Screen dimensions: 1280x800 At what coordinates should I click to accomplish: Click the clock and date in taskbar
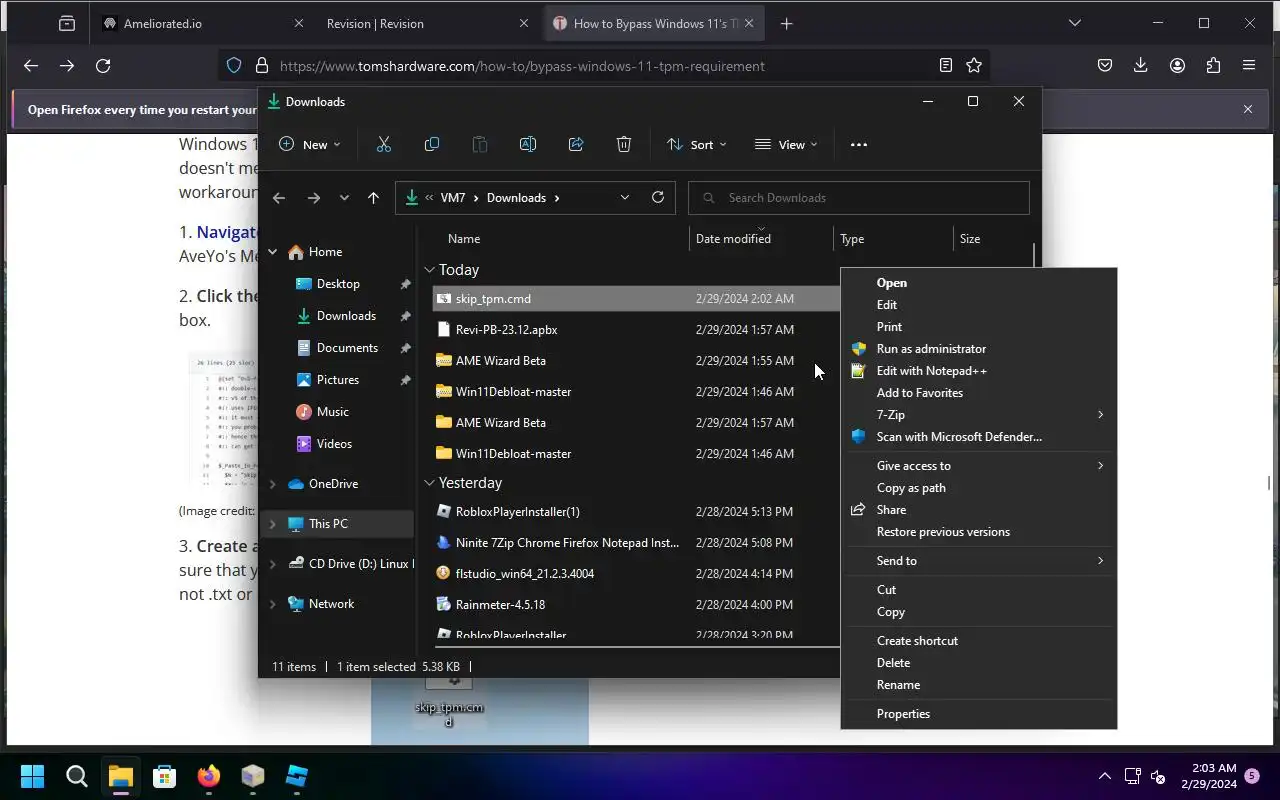1208,776
